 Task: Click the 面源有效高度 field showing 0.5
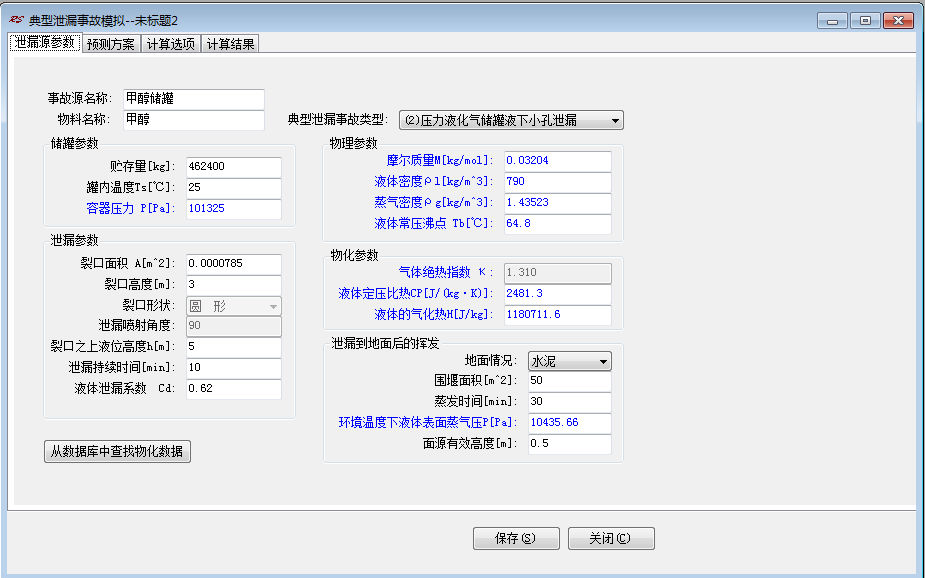(569, 444)
